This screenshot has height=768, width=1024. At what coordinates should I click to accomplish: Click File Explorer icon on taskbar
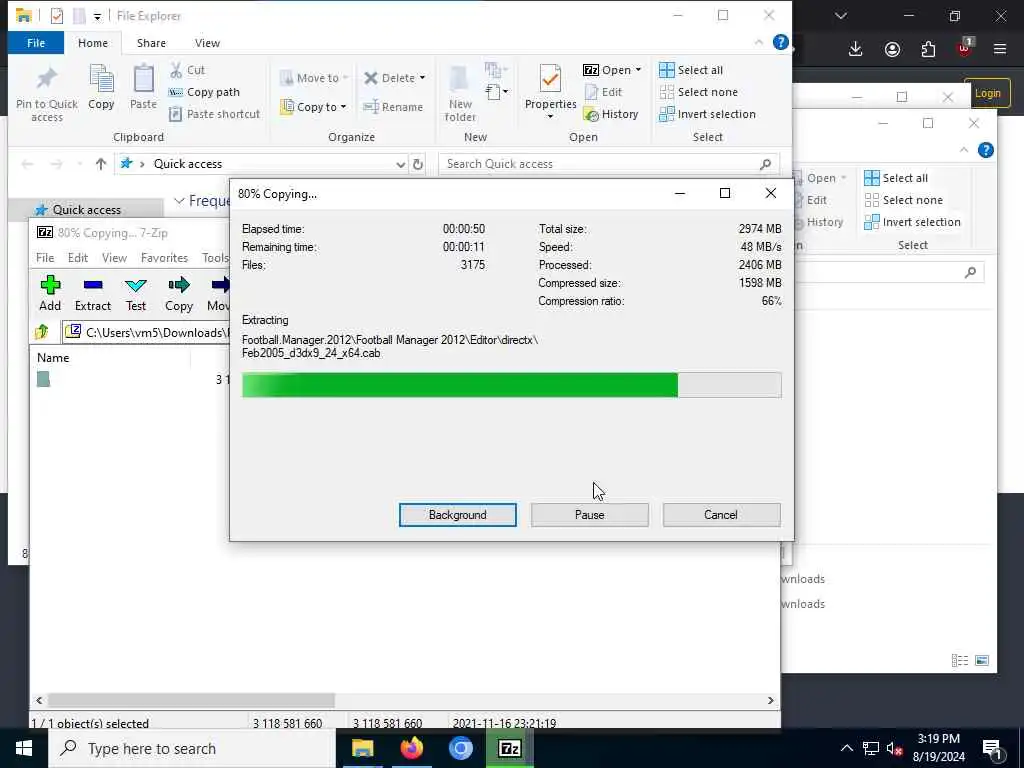click(362, 748)
